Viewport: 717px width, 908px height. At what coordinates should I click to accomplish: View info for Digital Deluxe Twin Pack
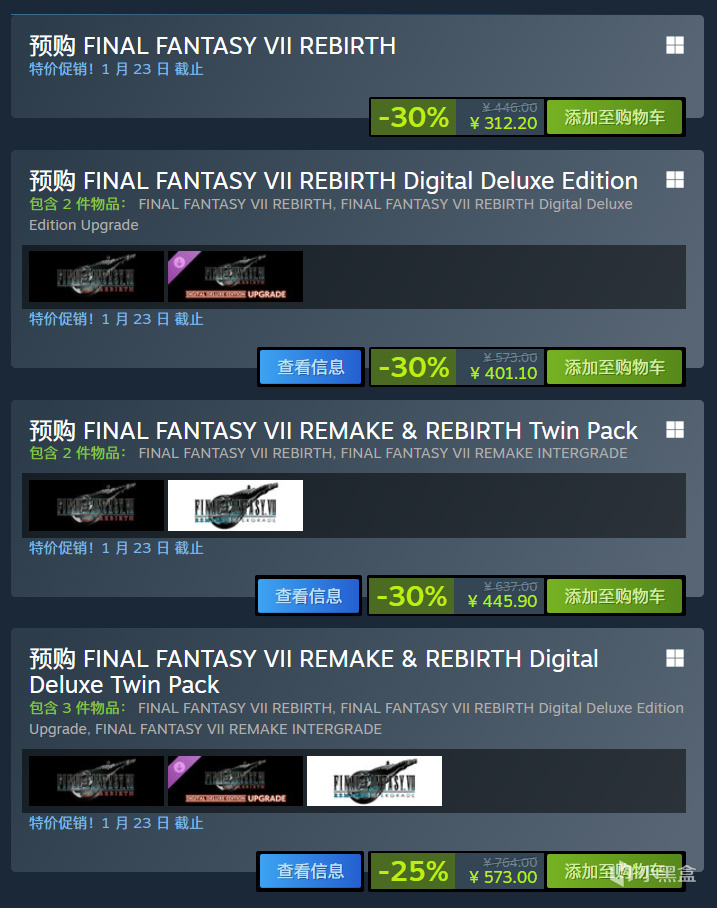click(311, 871)
